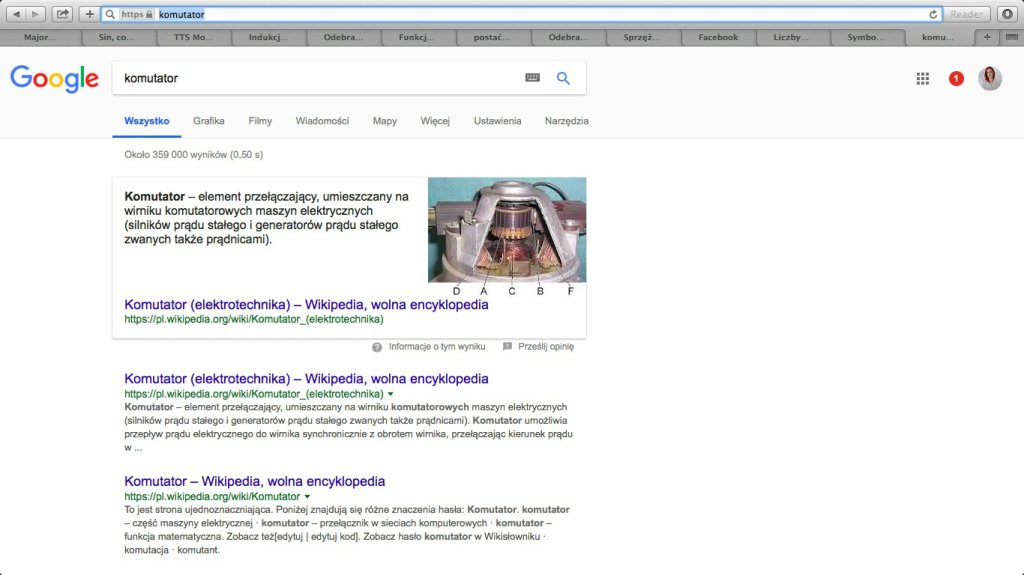Open featured snippet green Wikipedia URL
Viewport: 1024px width, 575px height.
254,320
